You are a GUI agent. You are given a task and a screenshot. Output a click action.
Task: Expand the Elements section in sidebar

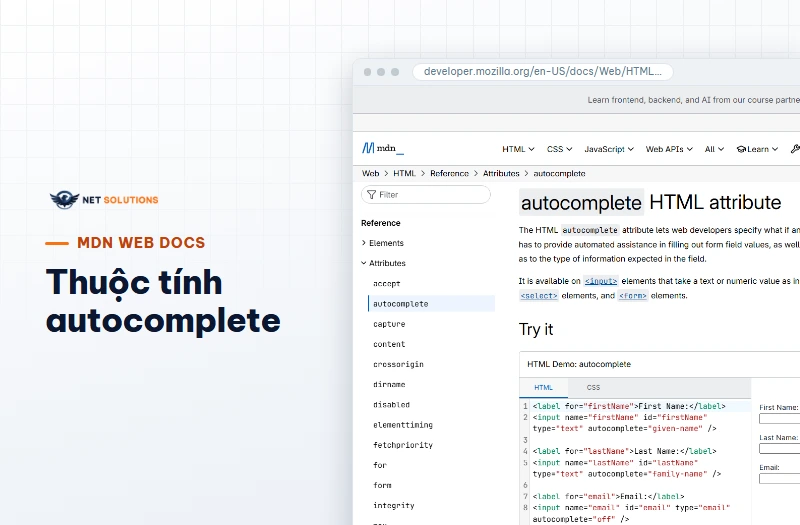382,243
